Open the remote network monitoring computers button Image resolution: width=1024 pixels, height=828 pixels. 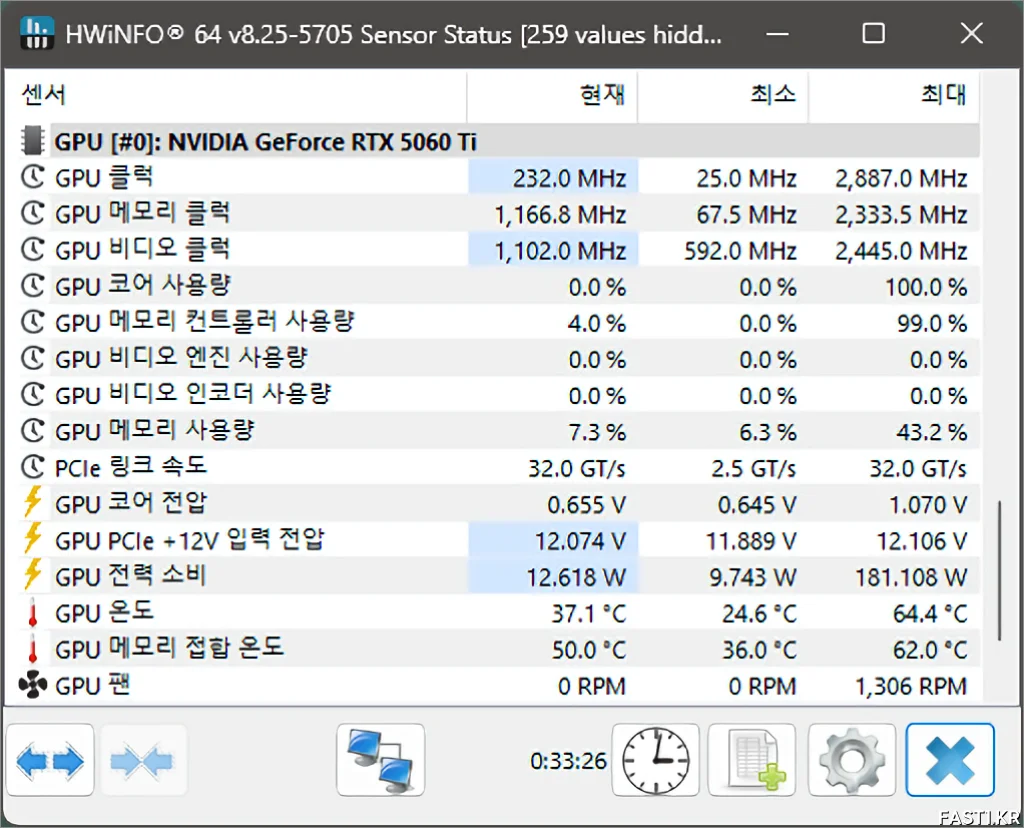coord(381,760)
